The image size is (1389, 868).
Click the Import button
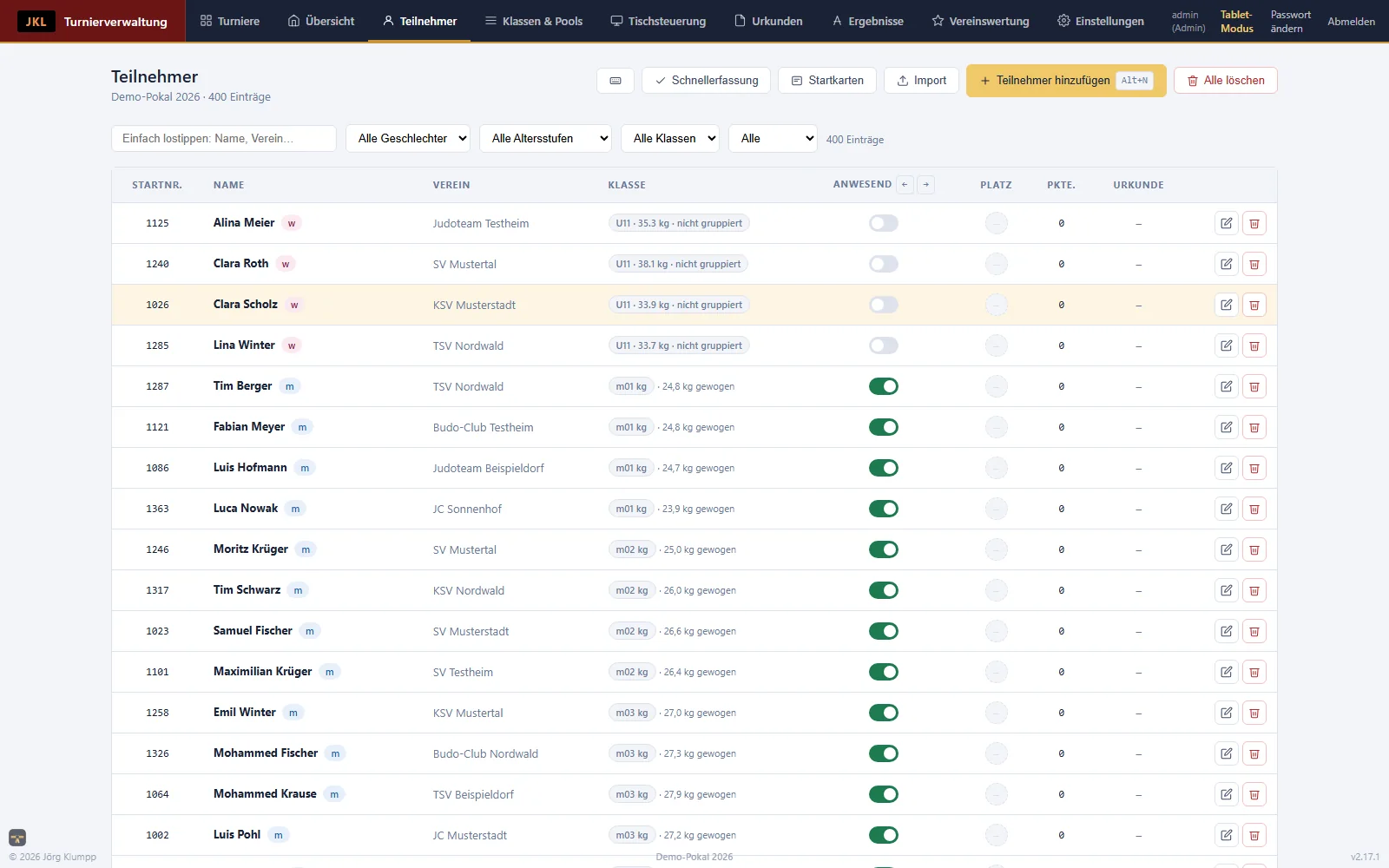pos(921,81)
